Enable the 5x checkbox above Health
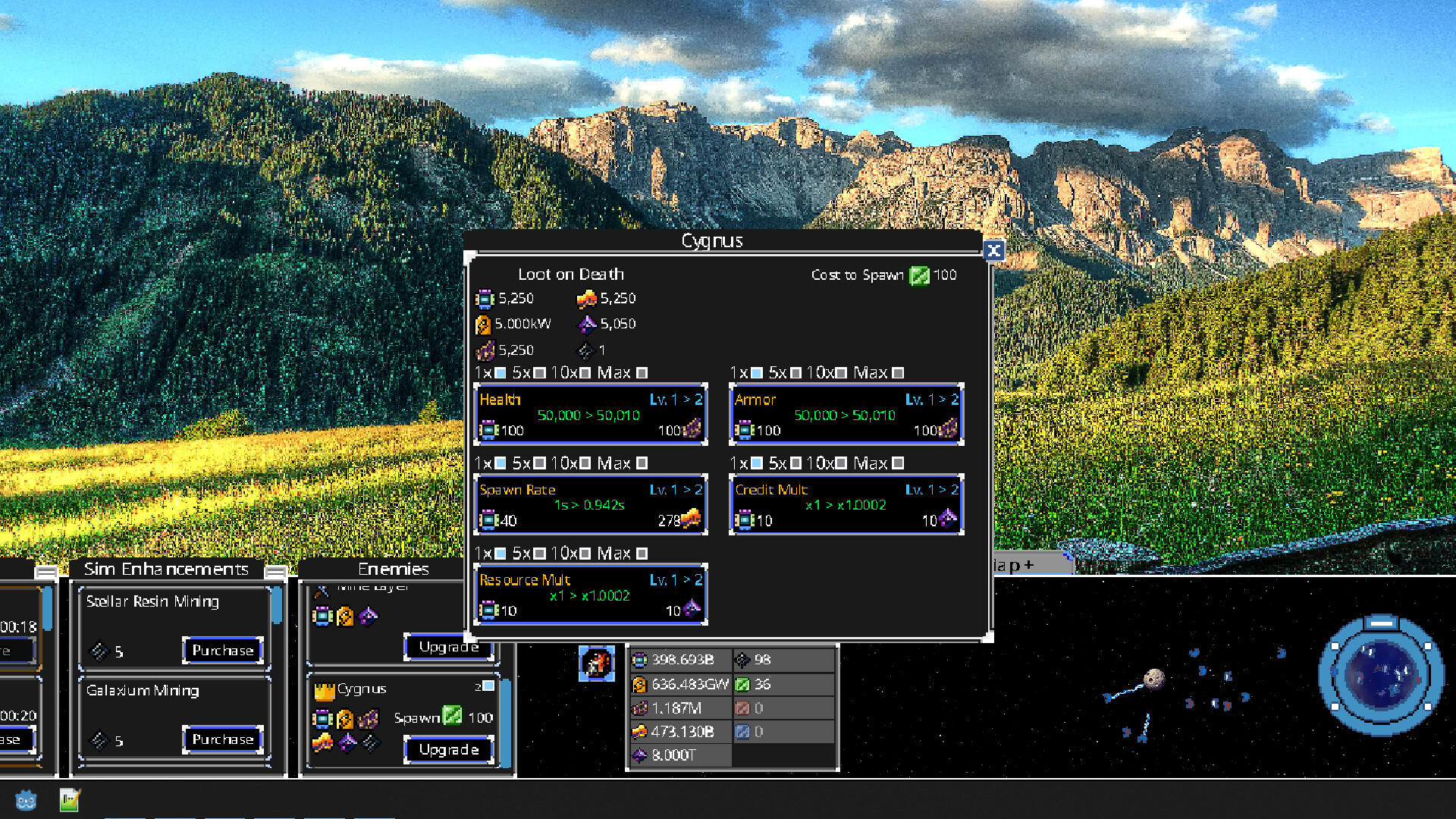 539,373
